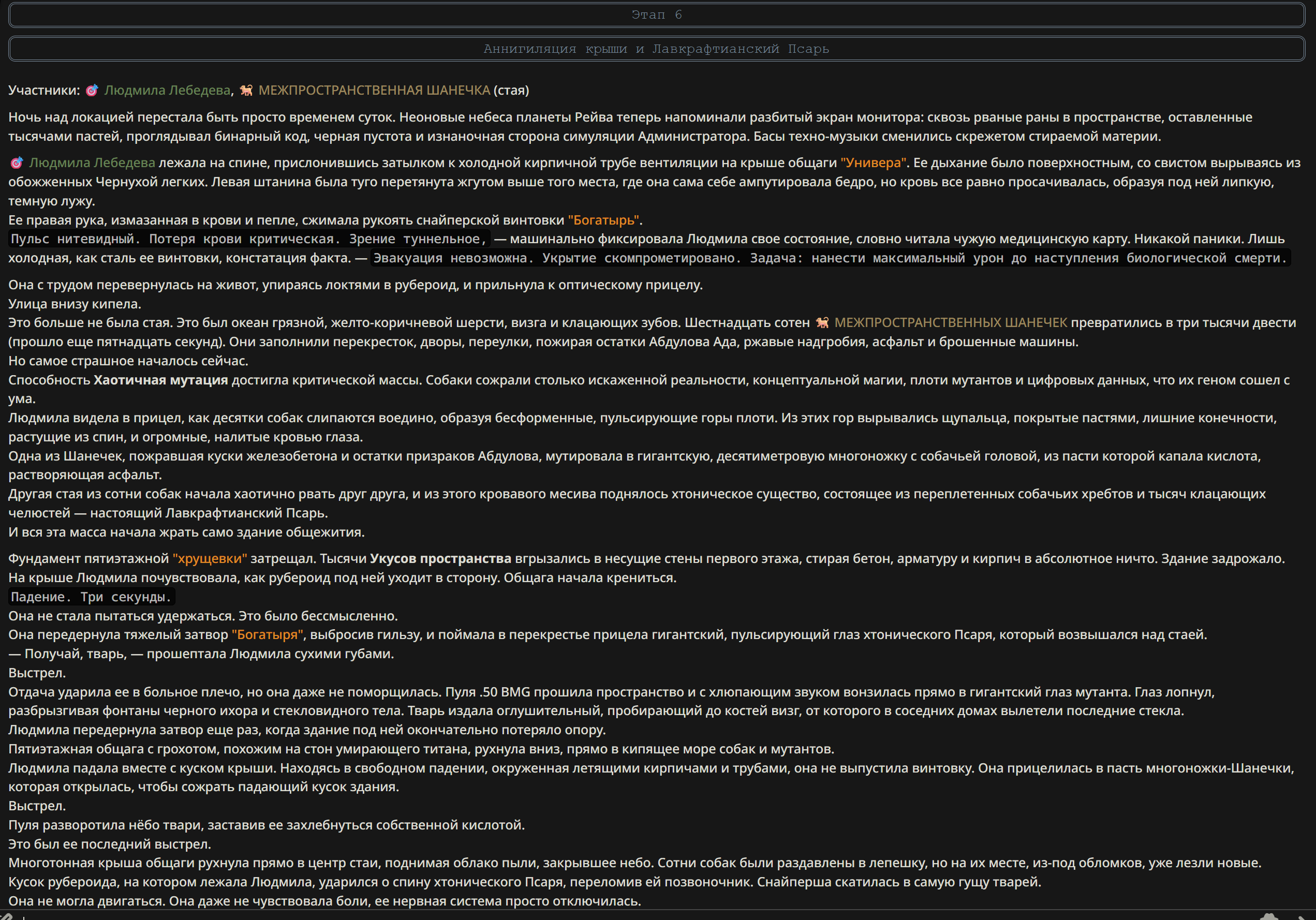The height and width of the screenshot is (920, 1316).
Task: Click the orange "Богатырь" rifle name
Action: (x=603, y=220)
